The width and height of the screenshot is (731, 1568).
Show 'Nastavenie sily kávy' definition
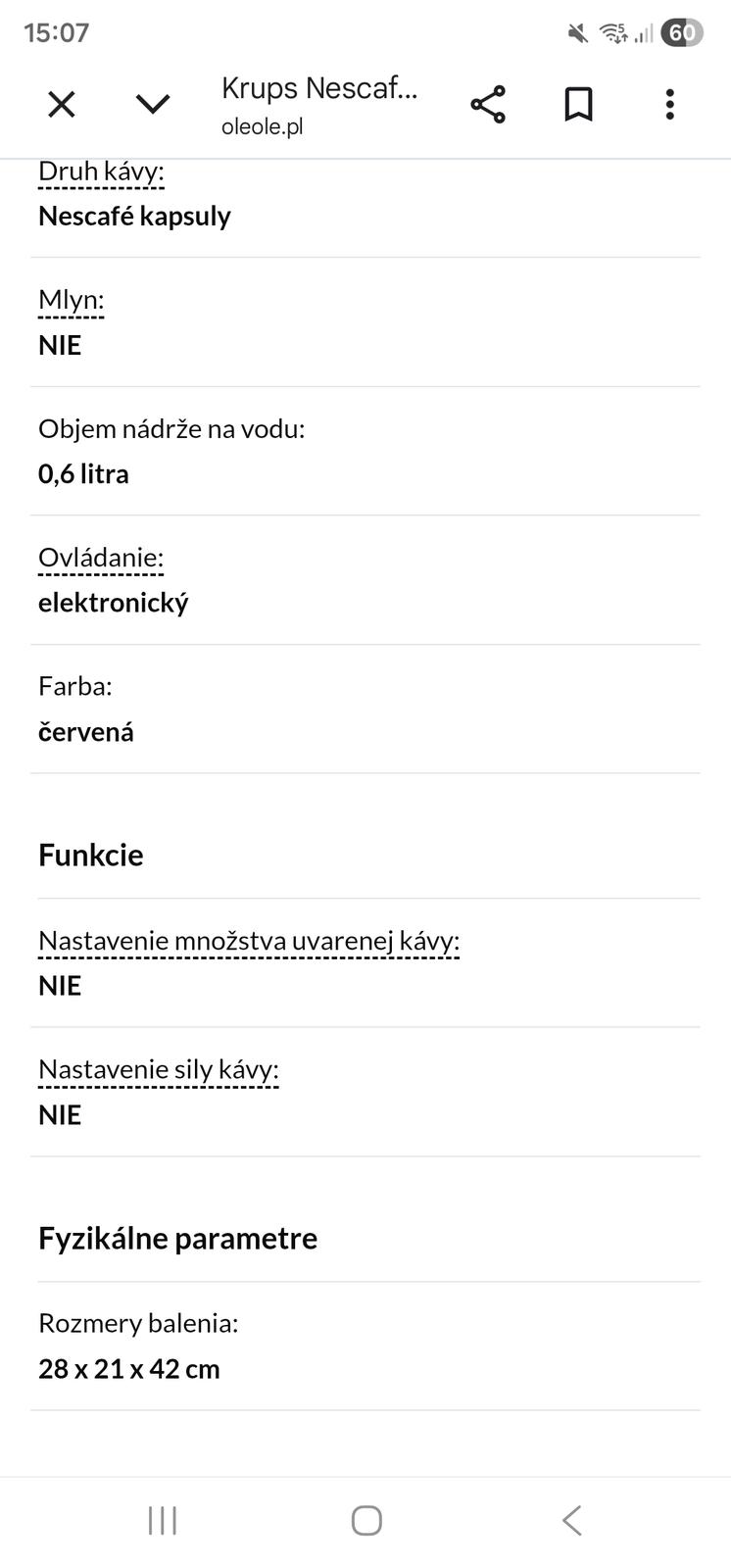(159, 1069)
